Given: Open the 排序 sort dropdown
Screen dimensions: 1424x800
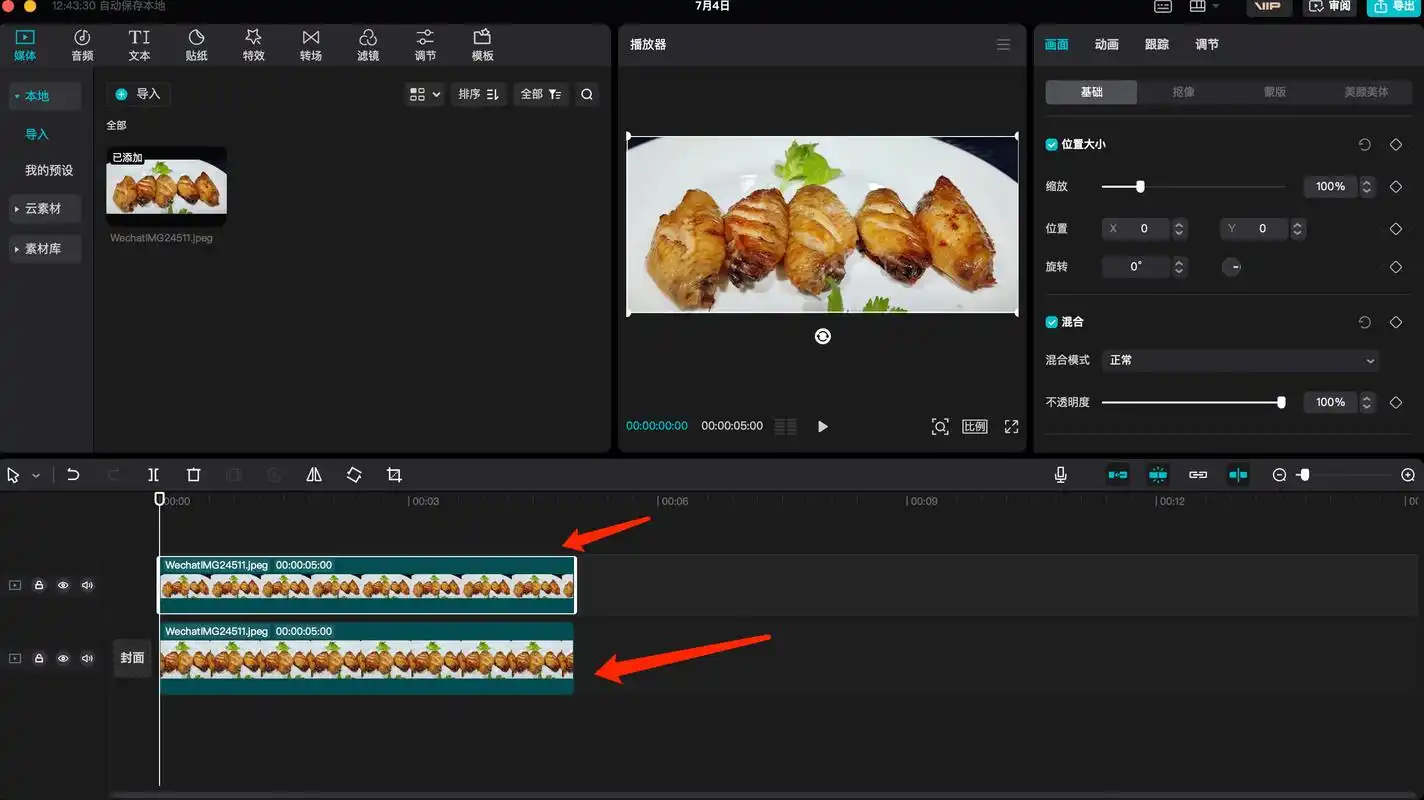Looking at the screenshot, I should (x=478, y=94).
